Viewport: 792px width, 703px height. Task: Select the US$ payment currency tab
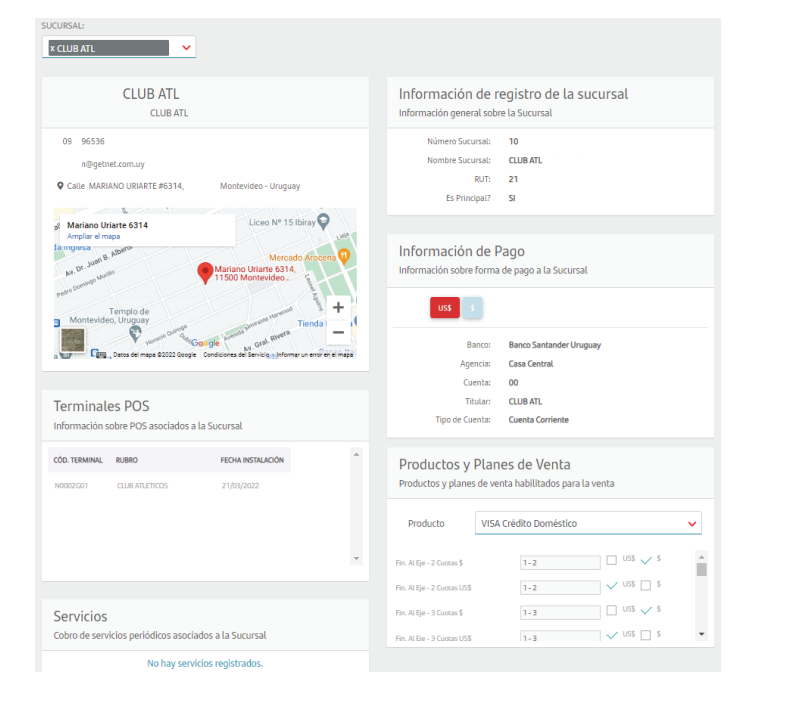pyautogui.click(x=445, y=308)
